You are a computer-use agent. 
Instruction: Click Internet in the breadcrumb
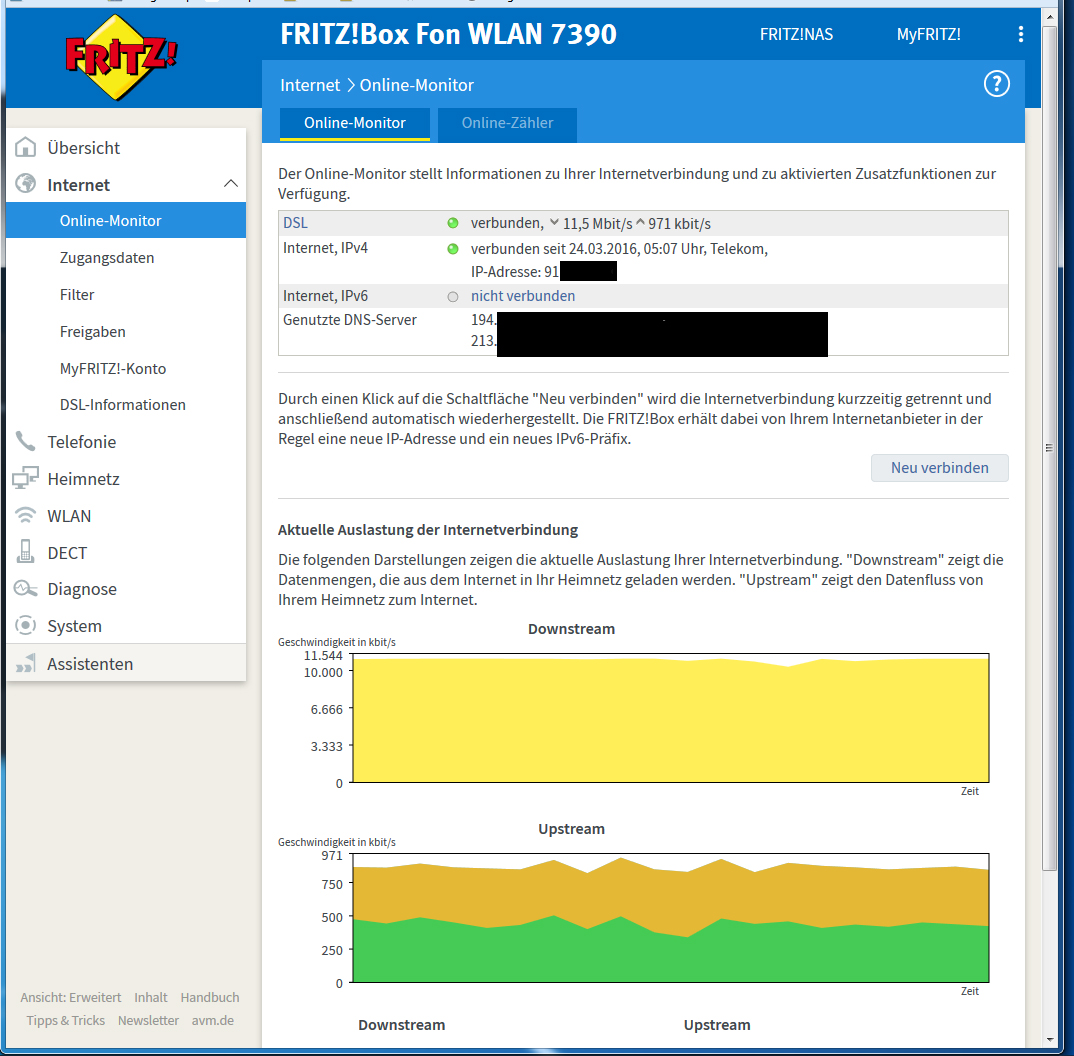[310, 85]
